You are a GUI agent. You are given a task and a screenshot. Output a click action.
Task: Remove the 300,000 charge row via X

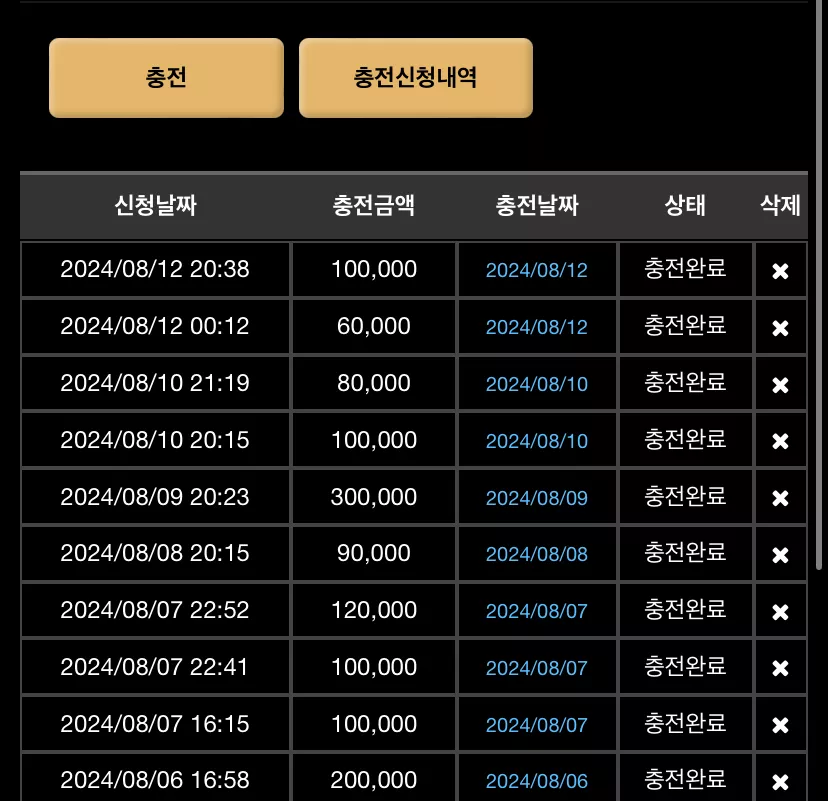click(780, 498)
